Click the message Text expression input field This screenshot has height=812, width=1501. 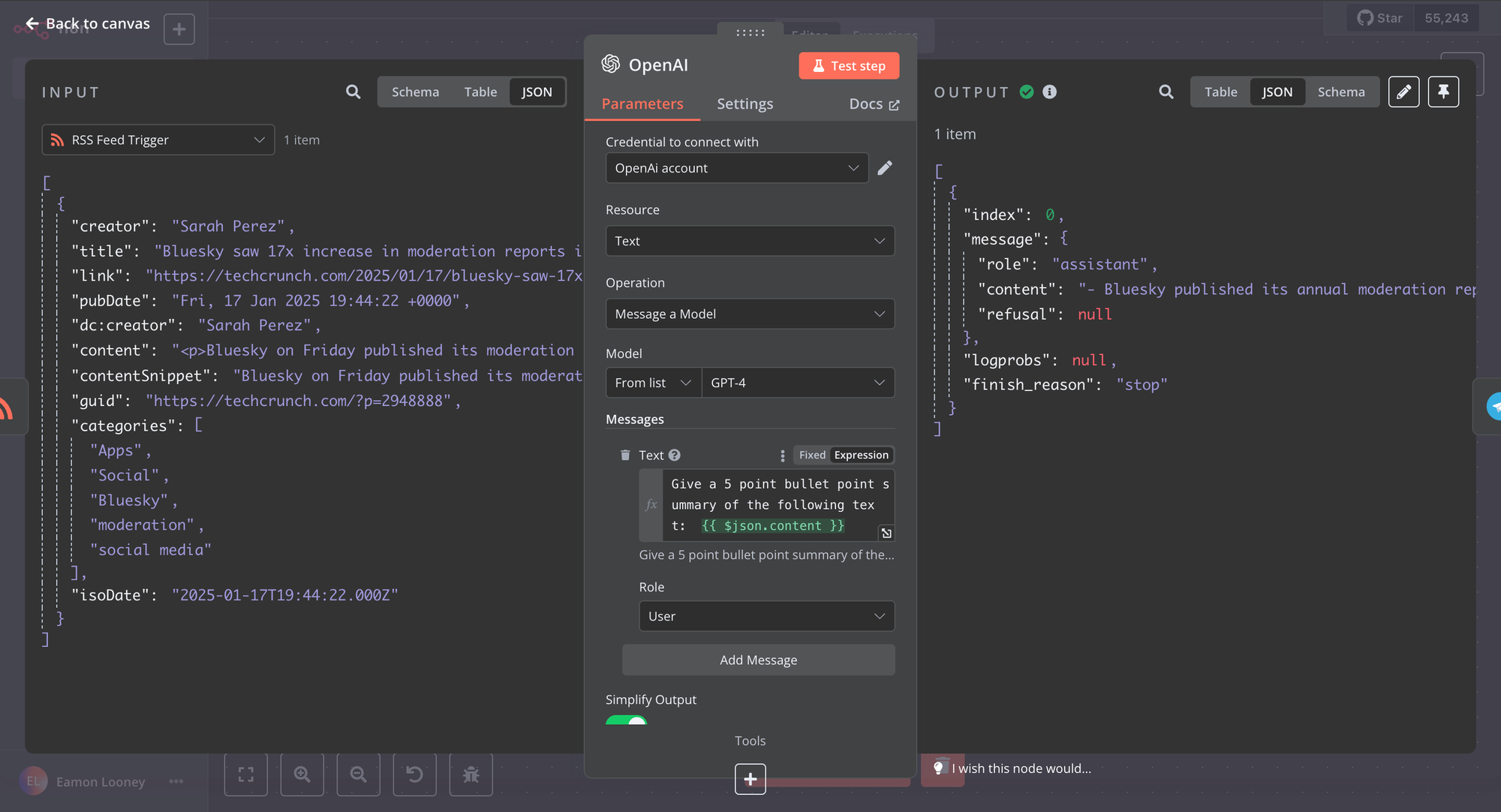(778, 505)
